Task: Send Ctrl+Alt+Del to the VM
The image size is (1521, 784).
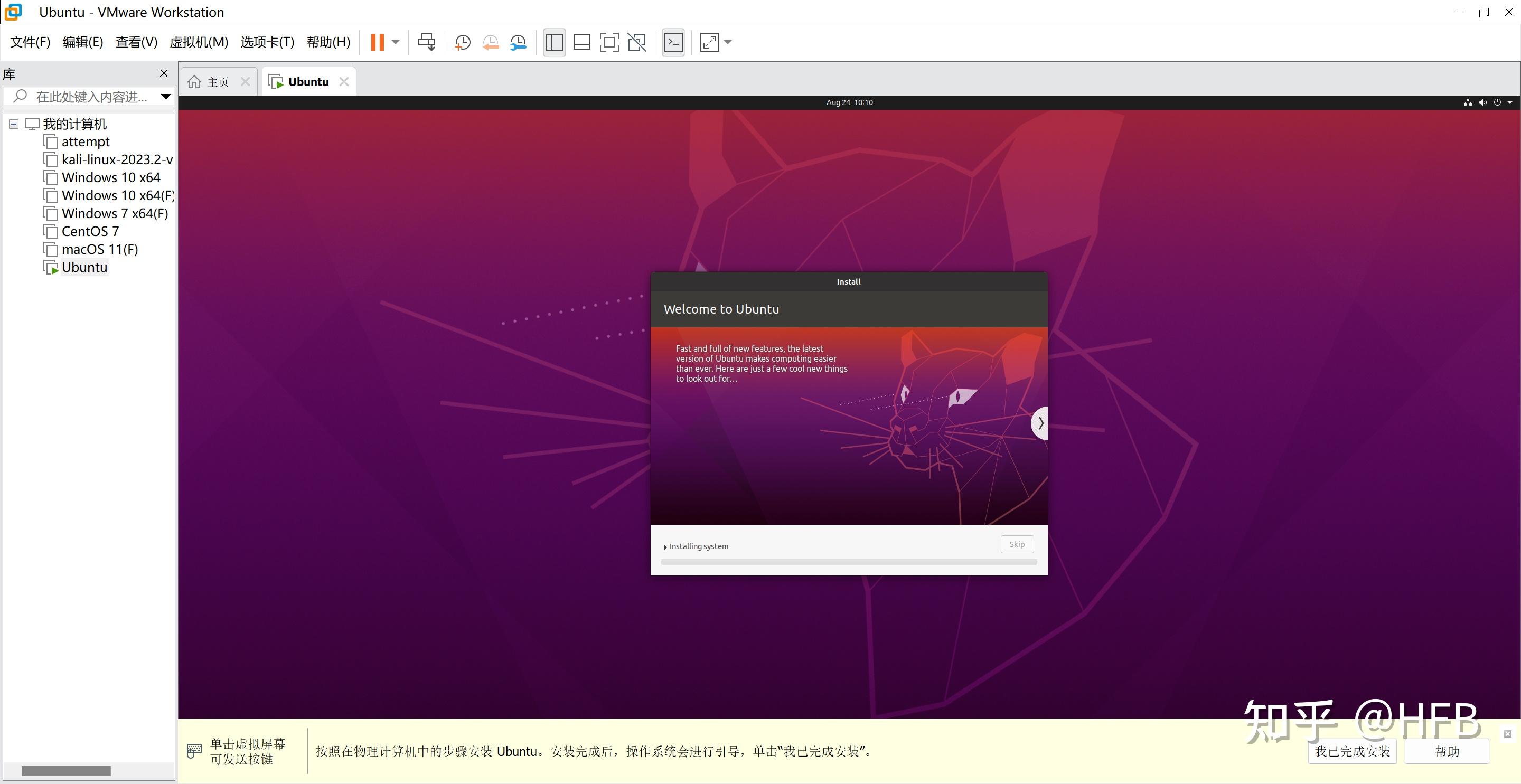Action: point(426,42)
